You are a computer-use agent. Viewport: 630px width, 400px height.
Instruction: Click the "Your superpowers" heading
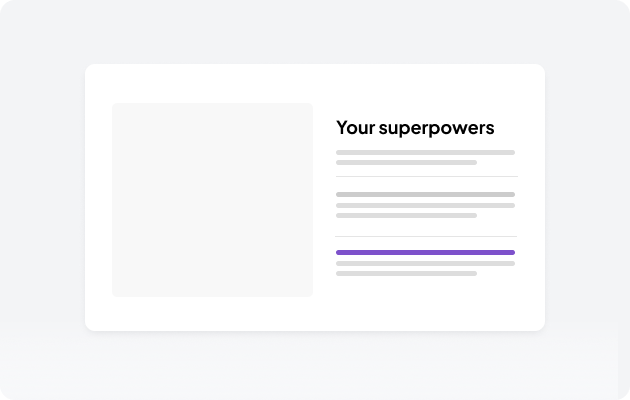coord(415,128)
